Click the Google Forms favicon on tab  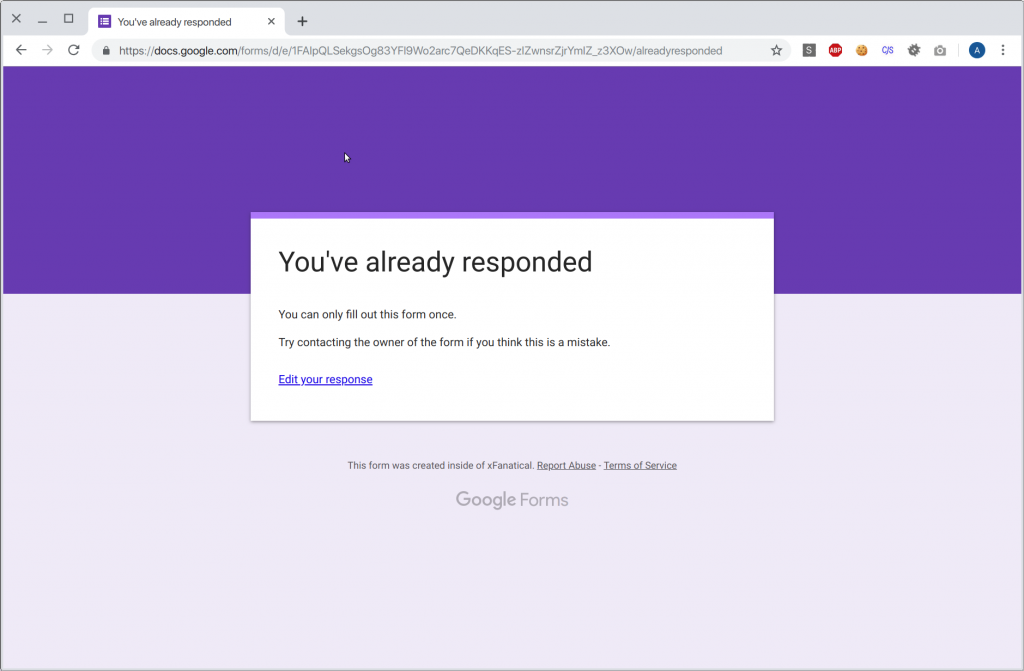(x=104, y=22)
